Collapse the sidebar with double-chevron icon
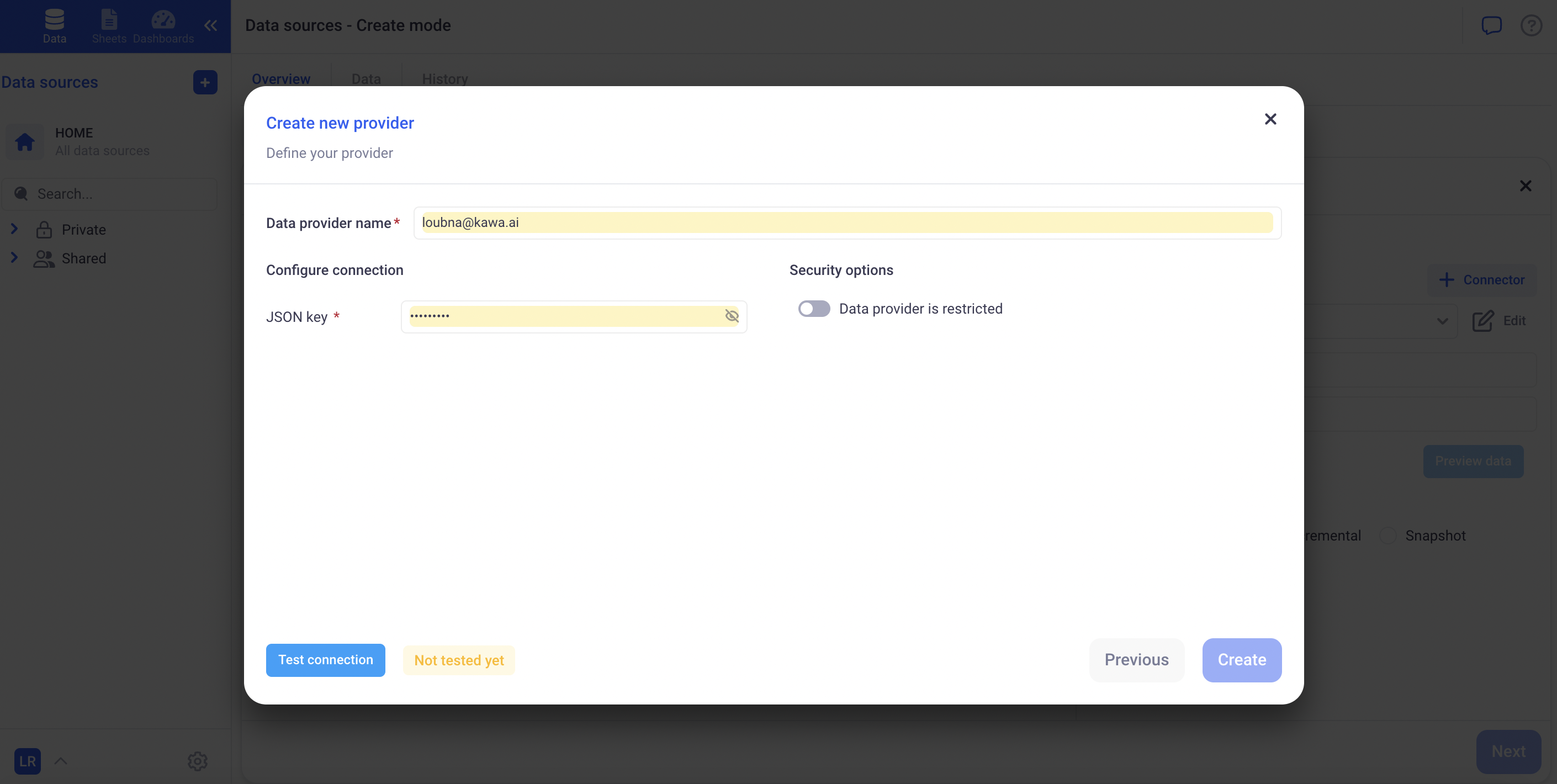Screen dimensions: 1557x784 [210, 25]
